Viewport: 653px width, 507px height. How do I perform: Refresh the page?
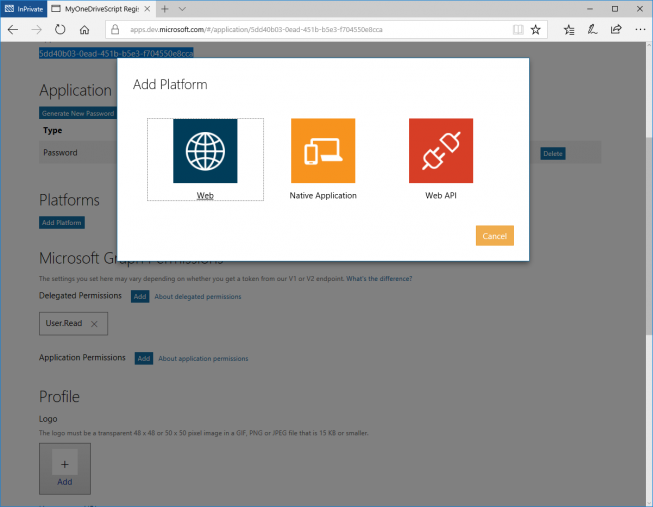(60, 30)
